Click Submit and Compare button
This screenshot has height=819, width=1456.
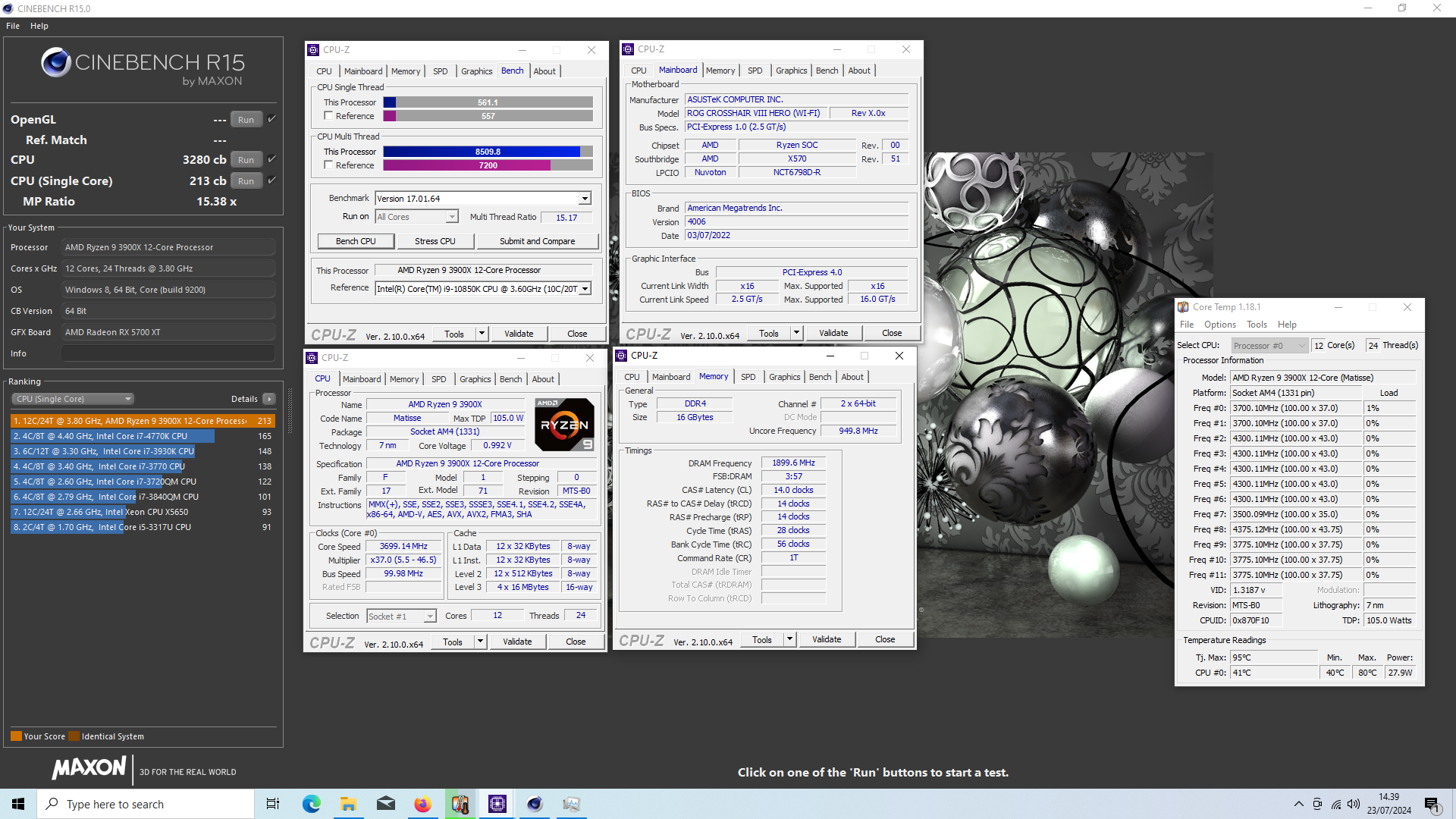[x=537, y=241]
